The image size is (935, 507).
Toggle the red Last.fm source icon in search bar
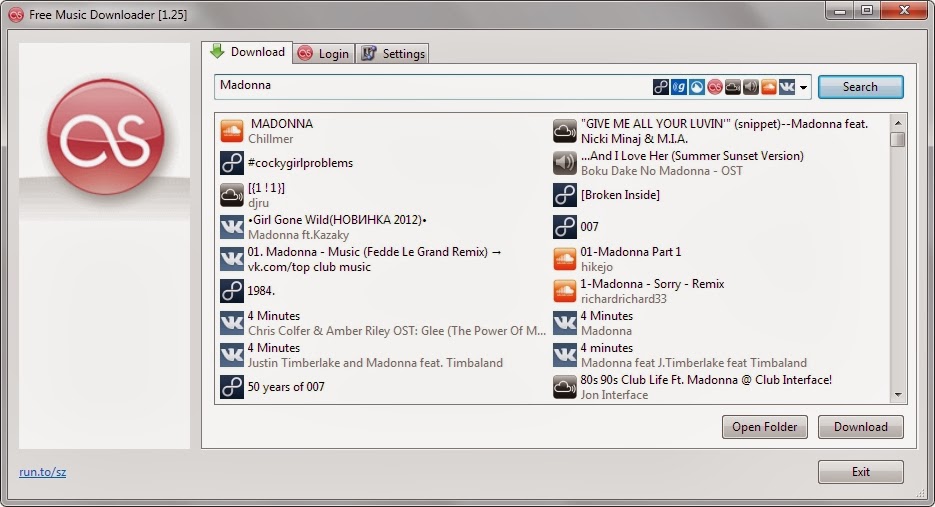[714, 87]
